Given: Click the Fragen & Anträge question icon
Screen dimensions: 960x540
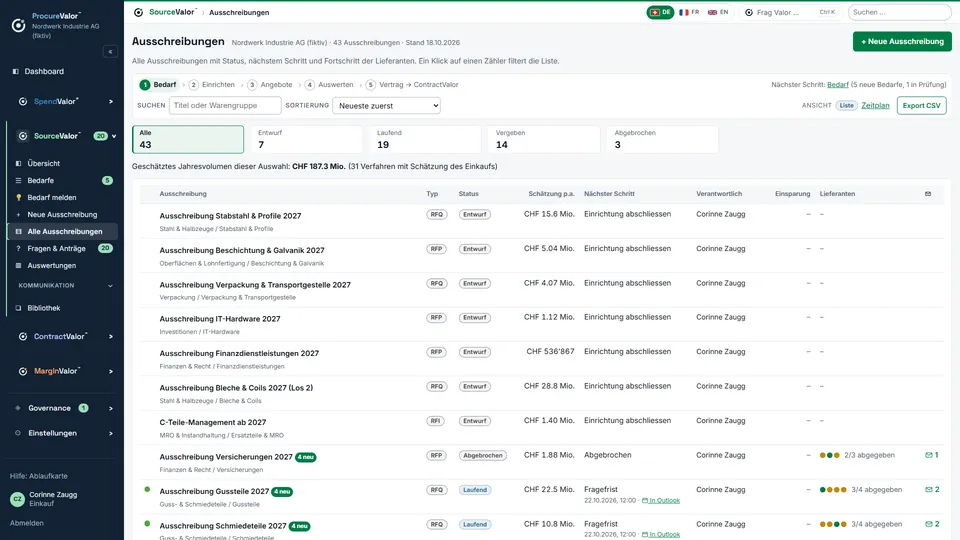Looking at the screenshot, I should click(x=18, y=249).
